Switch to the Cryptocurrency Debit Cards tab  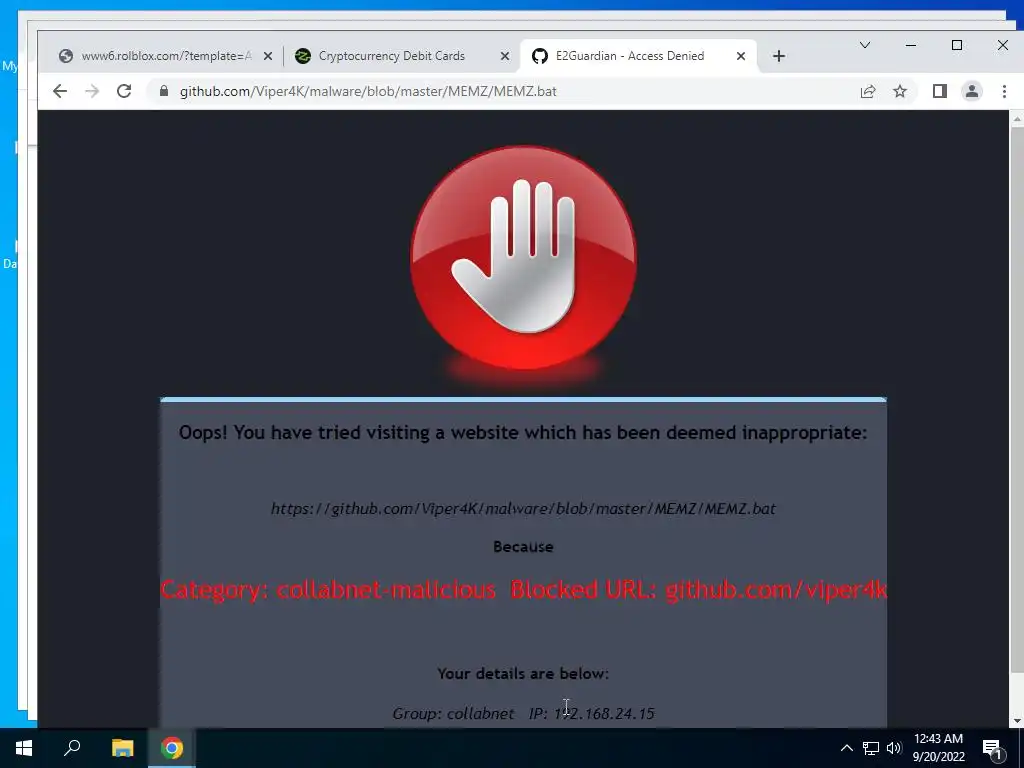pyautogui.click(x=402, y=56)
